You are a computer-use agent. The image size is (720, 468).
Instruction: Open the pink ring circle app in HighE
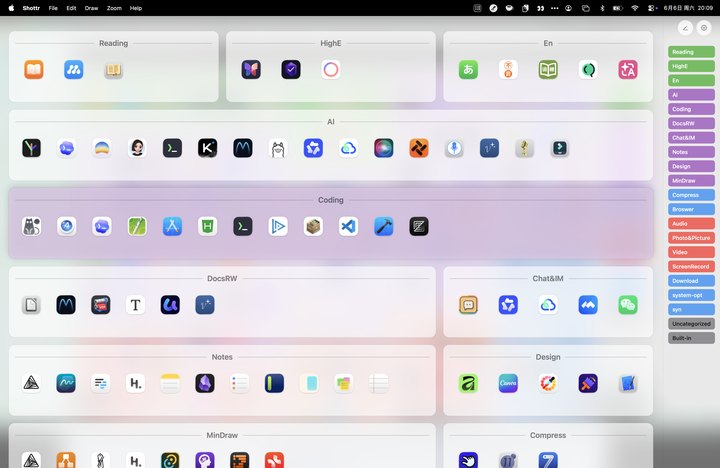(x=331, y=70)
